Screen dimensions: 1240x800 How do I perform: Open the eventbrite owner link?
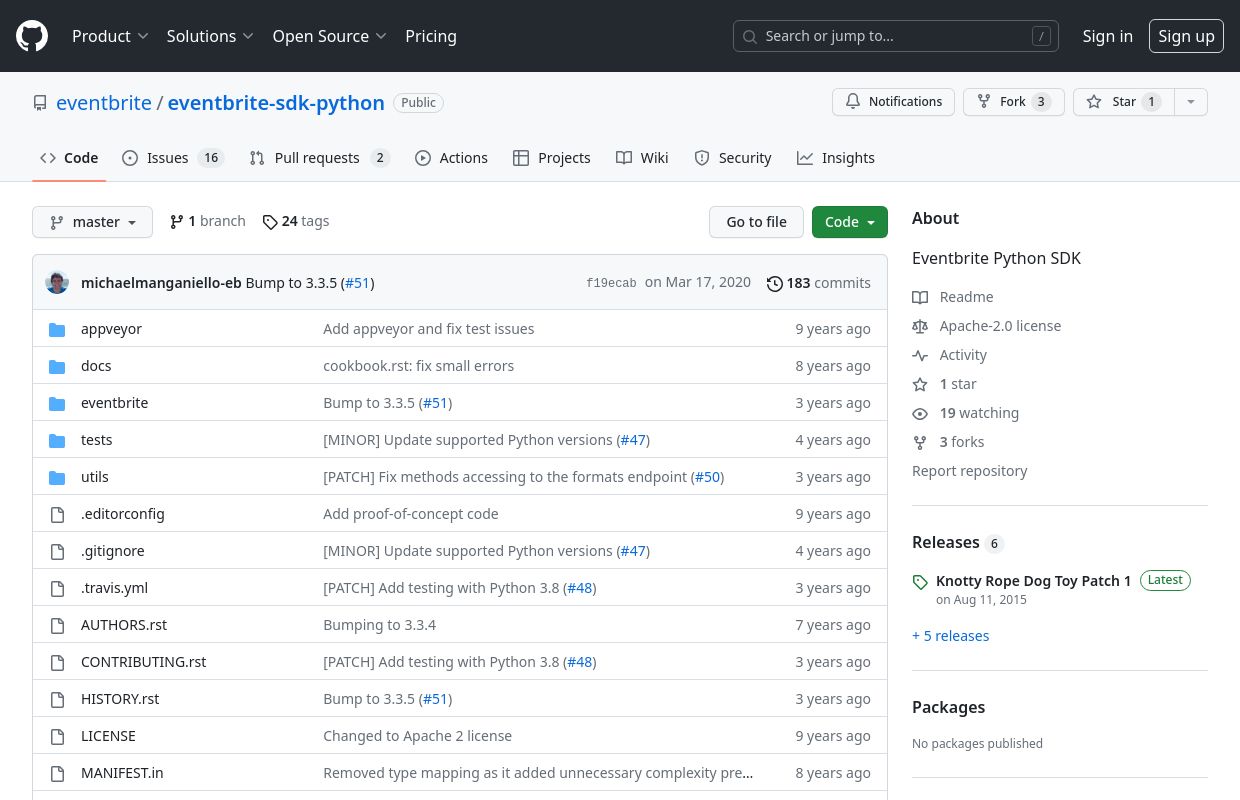[x=104, y=103]
